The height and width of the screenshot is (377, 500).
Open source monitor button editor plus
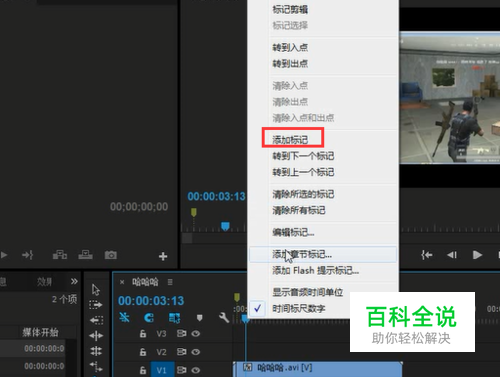pyautogui.click(x=163, y=256)
